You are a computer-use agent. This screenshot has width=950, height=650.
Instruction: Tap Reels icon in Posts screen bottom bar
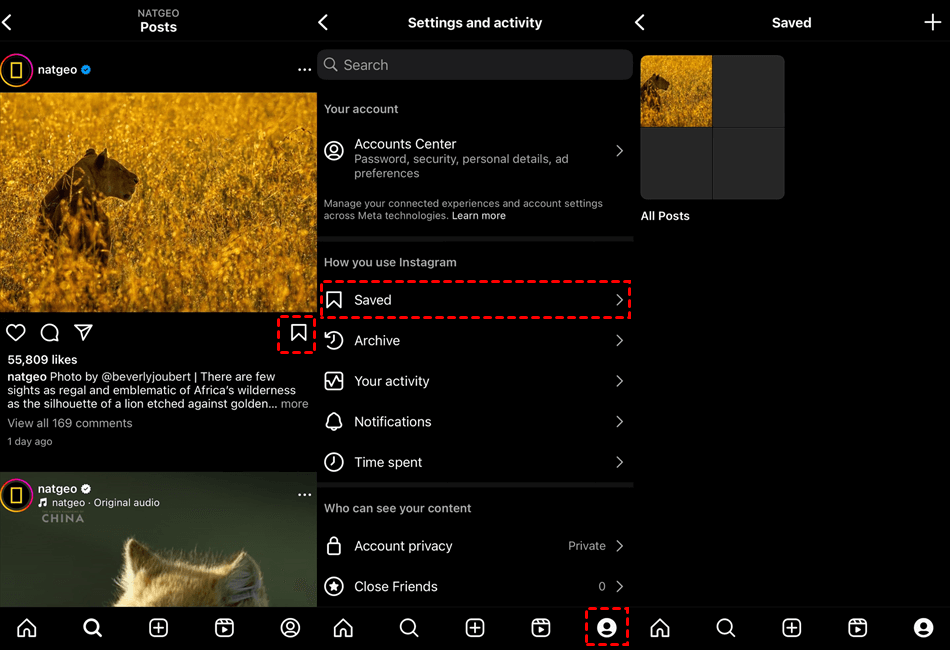225,628
